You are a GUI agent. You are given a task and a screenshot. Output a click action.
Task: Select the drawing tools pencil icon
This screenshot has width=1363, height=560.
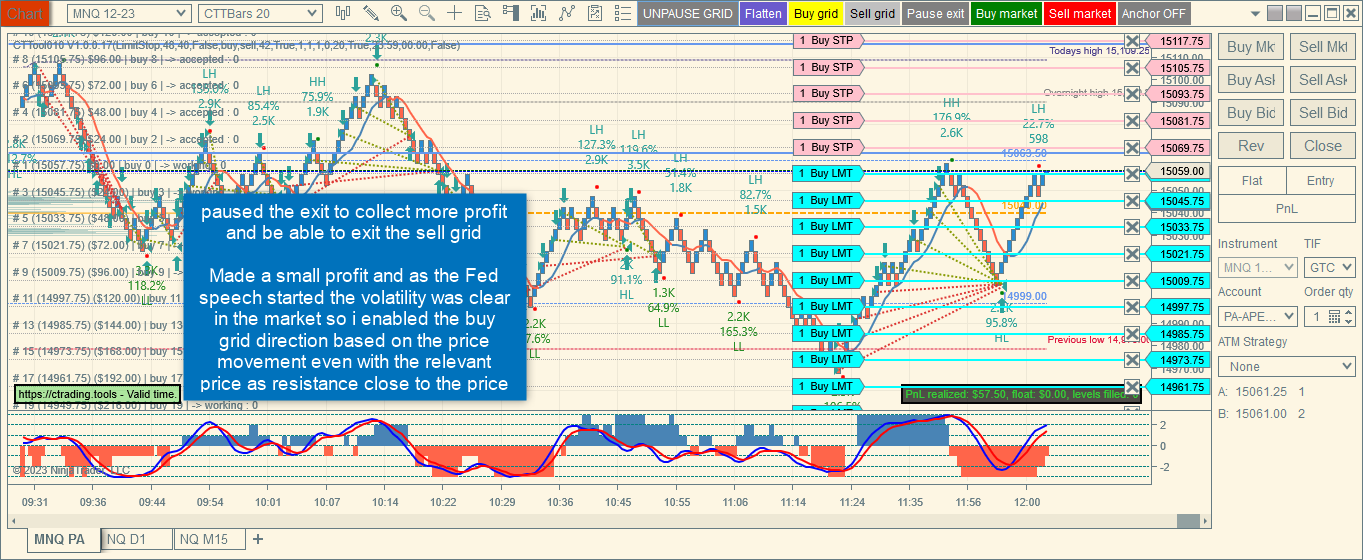coord(371,13)
